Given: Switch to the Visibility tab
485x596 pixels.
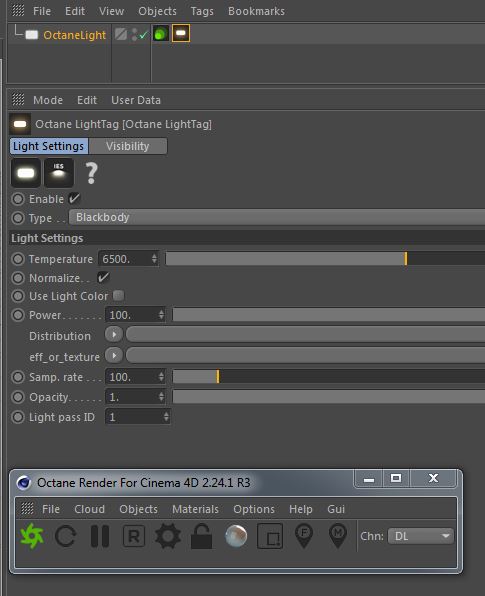Looking at the screenshot, I should click(x=128, y=146).
